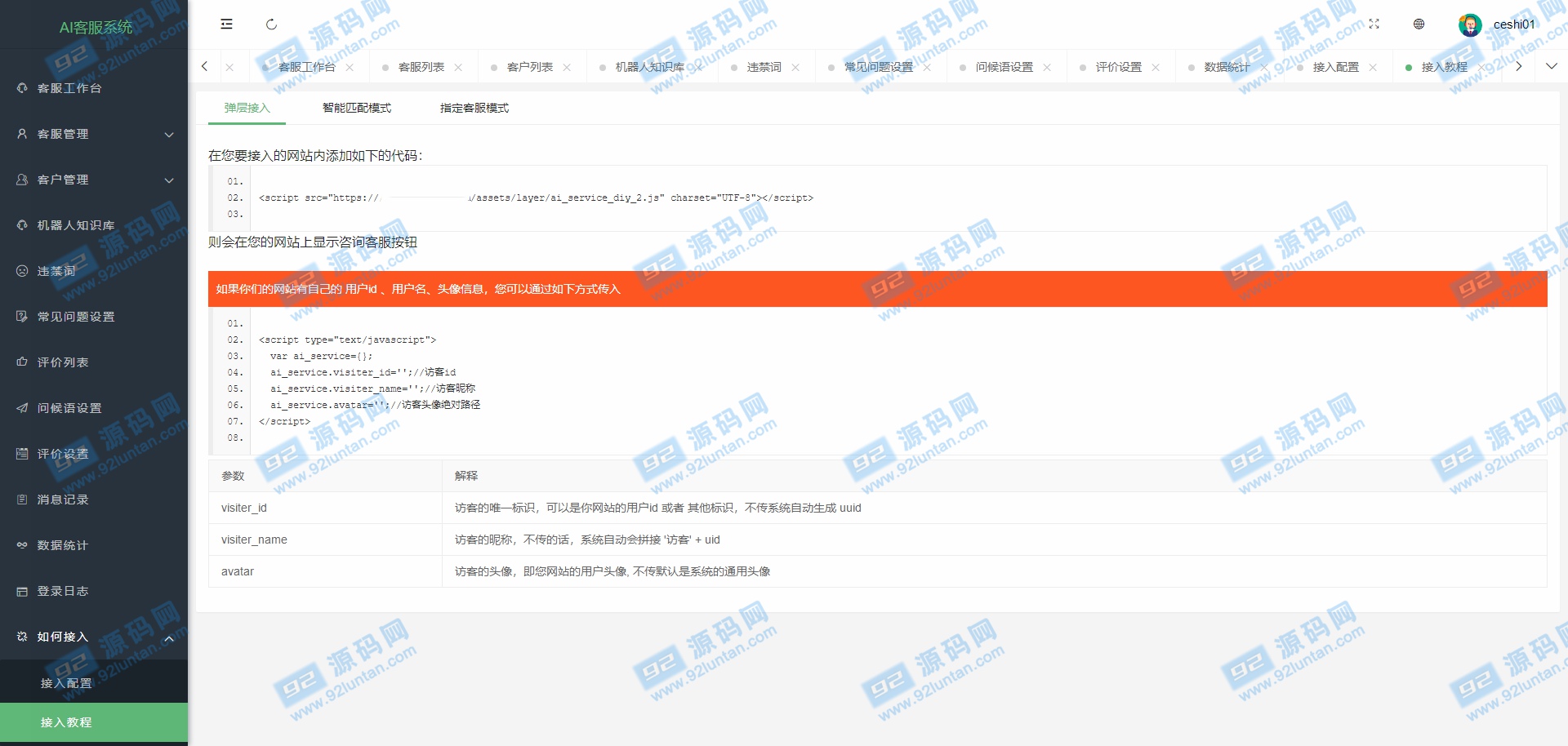Open 客服工作台 from the sidebar
Screen dimensions: 1568x746
94,88
